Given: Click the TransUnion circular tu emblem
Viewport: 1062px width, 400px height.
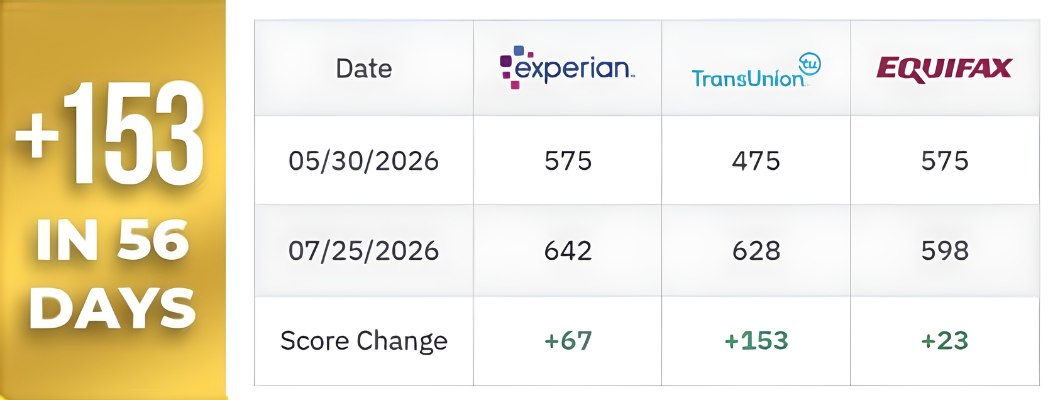Looking at the screenshot, I should pos(809,64).
